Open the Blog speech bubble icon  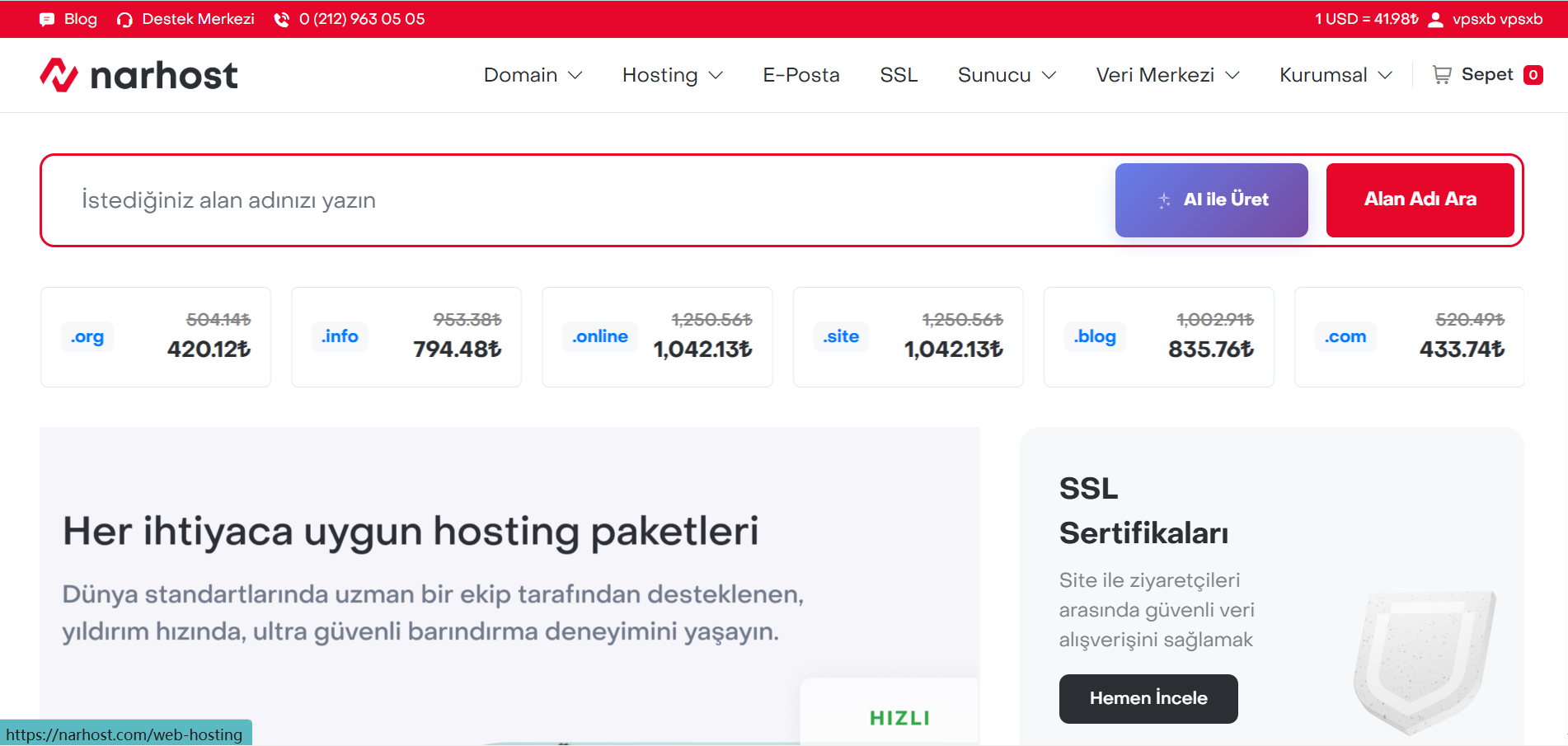47,20
